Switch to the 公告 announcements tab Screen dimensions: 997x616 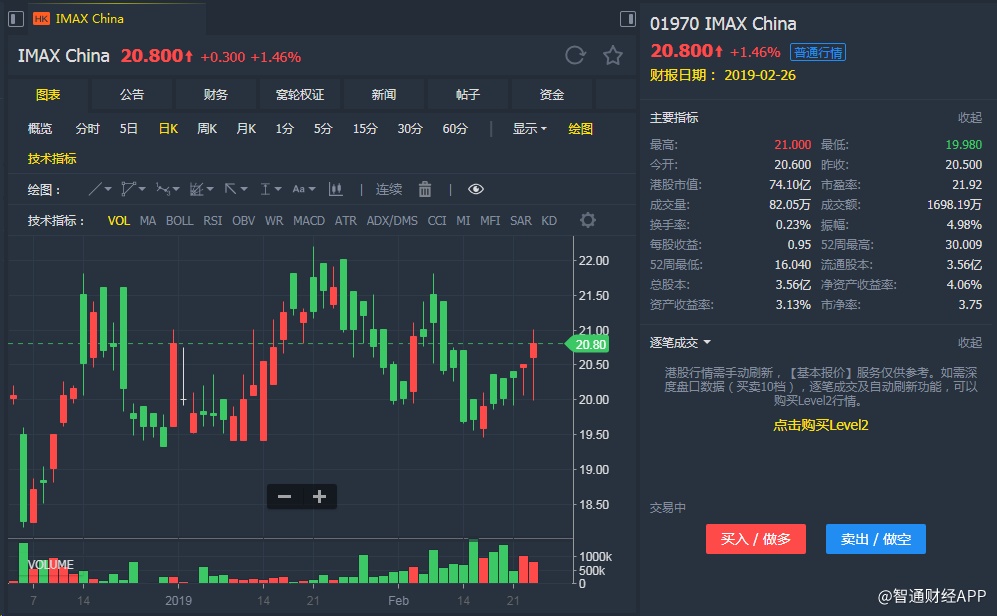132,94
